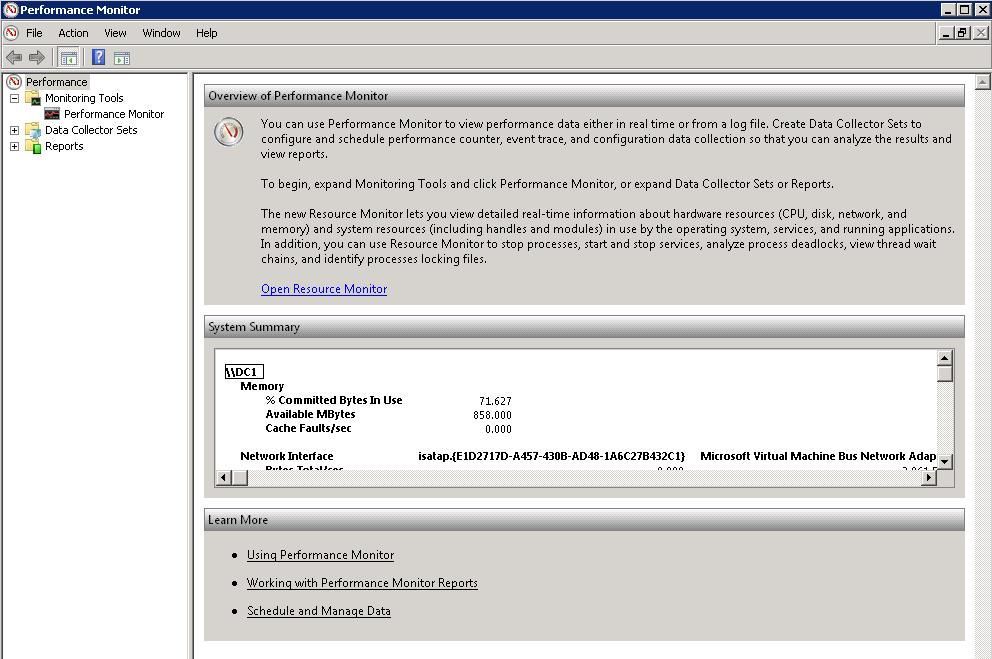Screen dimensions: 992x659
Task: Open Working with Performance Monitor Reports link
Action: [x=362, y=583]
